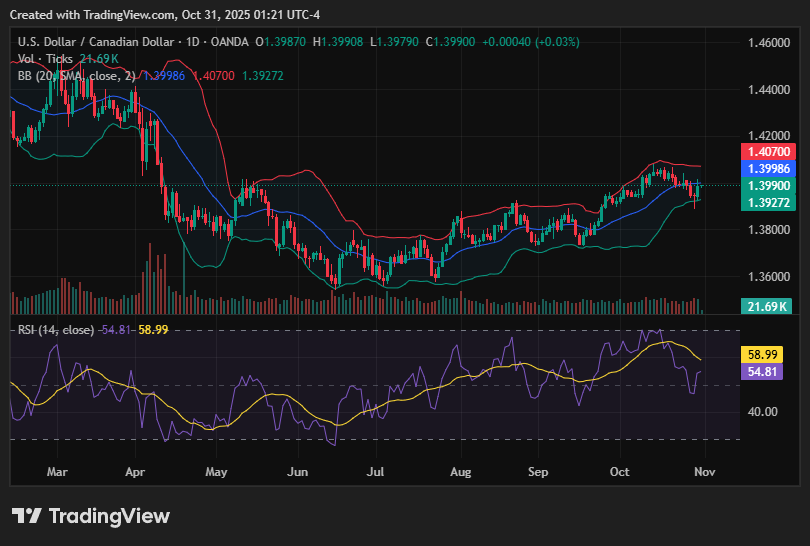
Task: Click the 40.00 level on RSI axis
Action: pyautogui.click(x=762, y=411)
